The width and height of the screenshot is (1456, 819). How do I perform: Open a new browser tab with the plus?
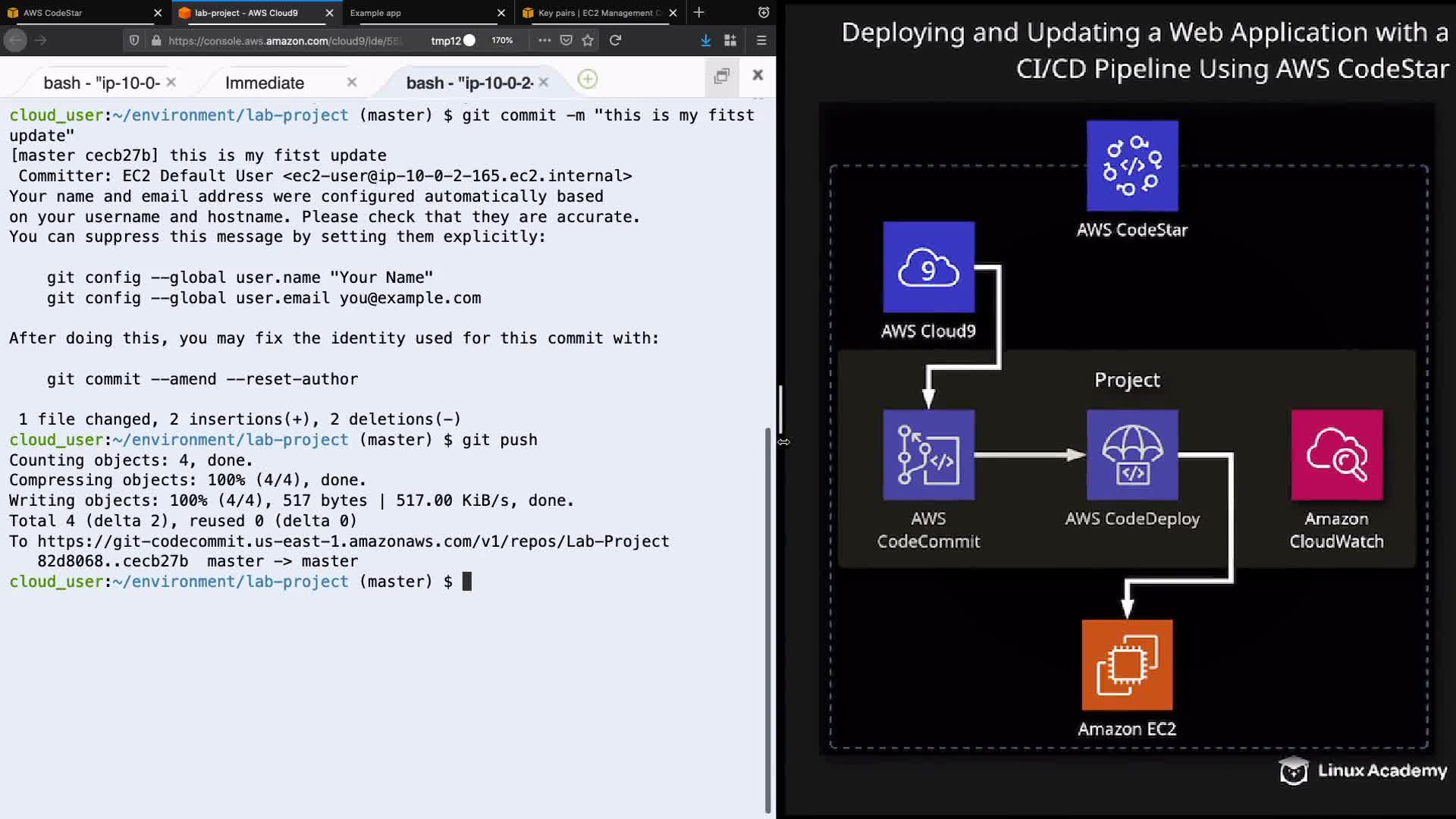[698, 12]
